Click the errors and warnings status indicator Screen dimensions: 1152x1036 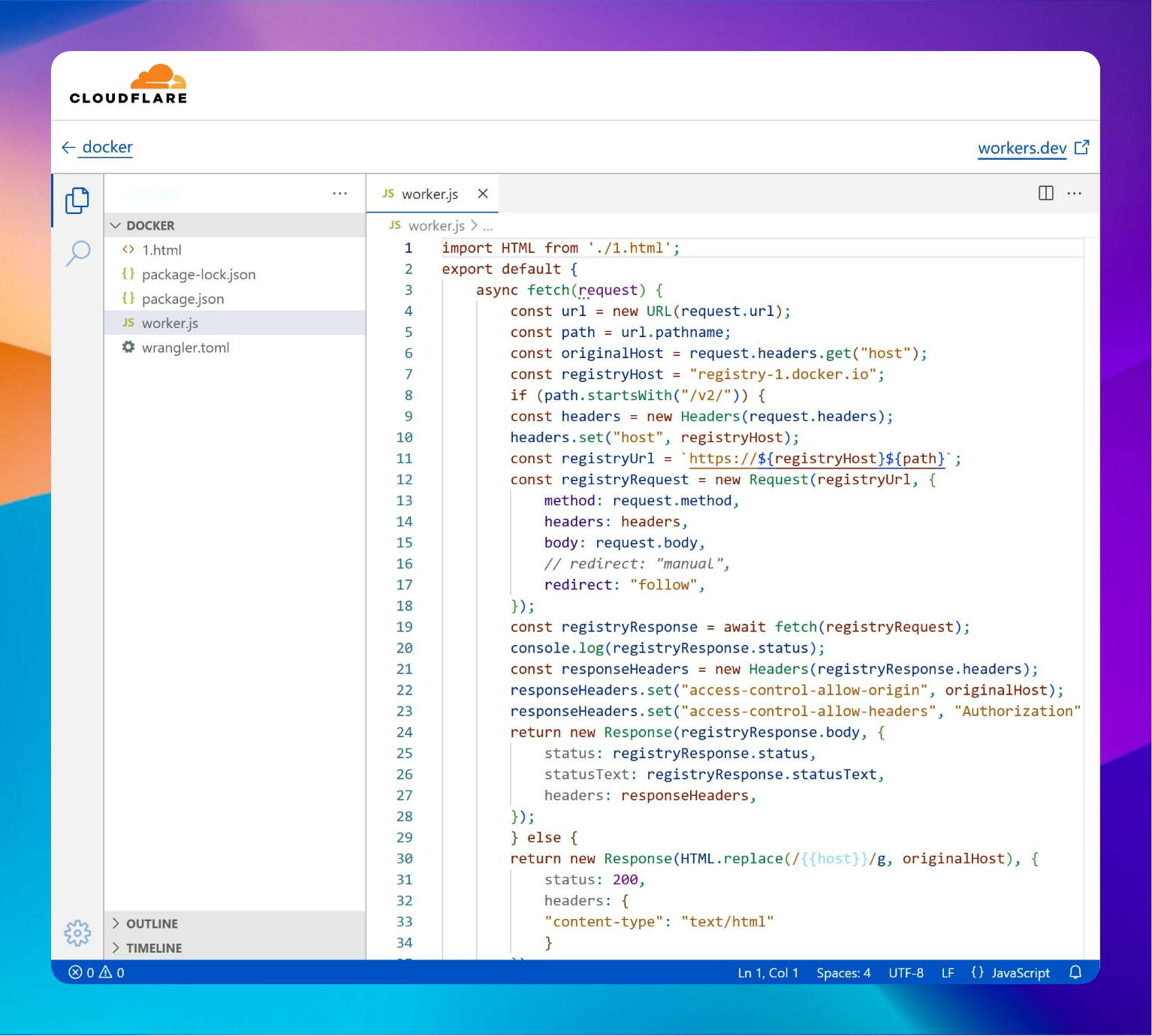[x=97, y=973]
